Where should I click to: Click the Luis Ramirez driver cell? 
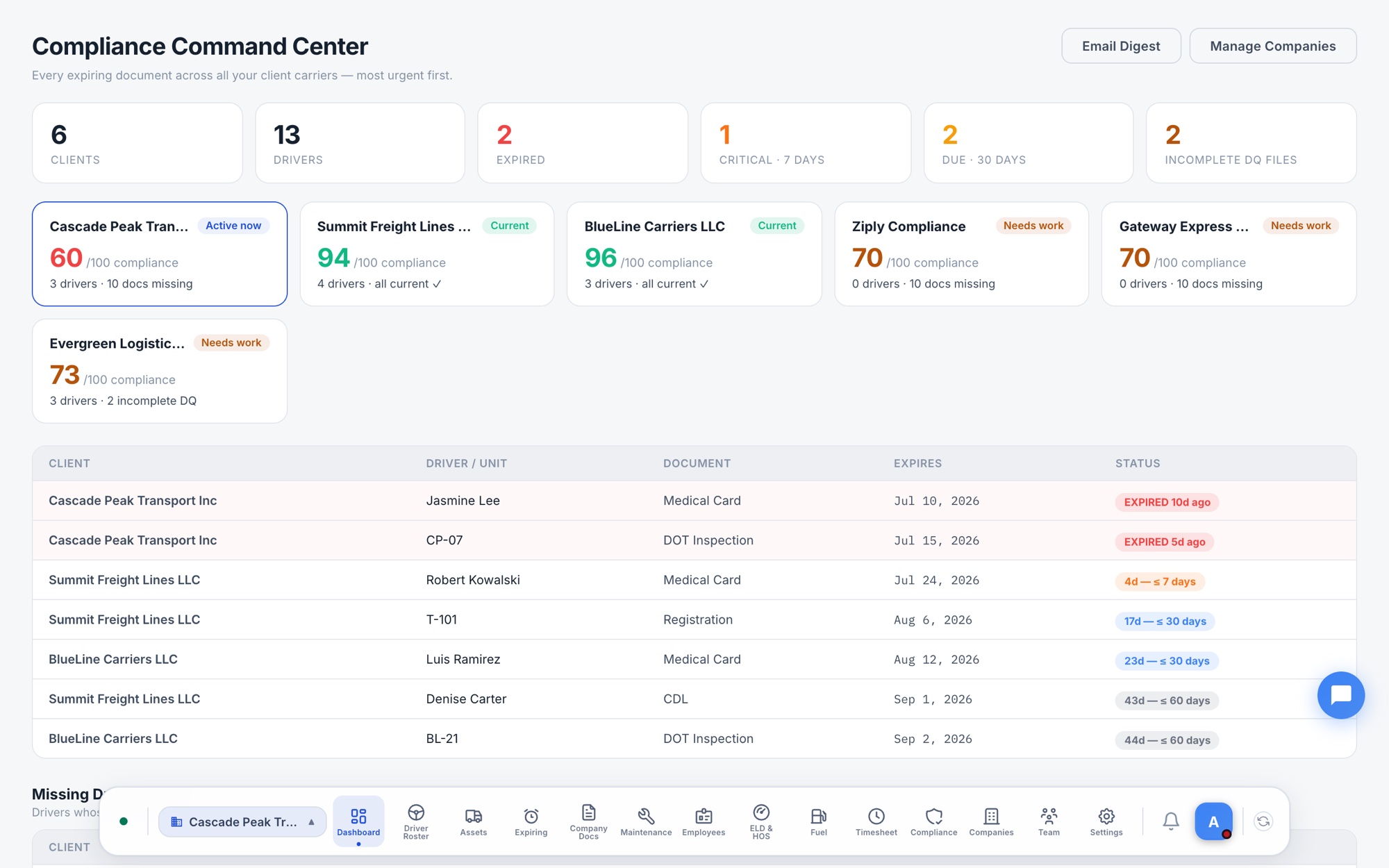coord(463,659)
